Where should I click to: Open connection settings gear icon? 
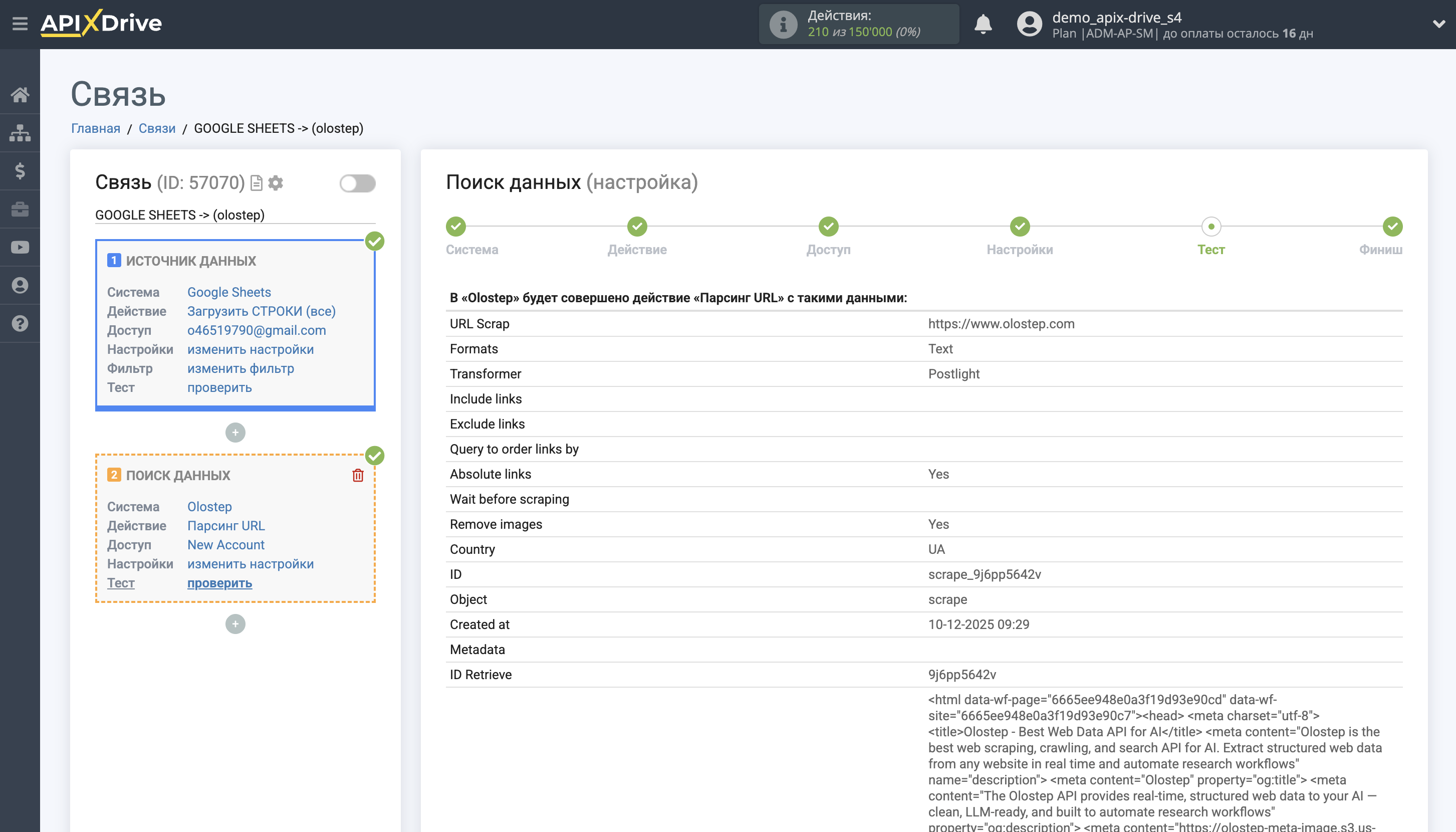[276, 183]
